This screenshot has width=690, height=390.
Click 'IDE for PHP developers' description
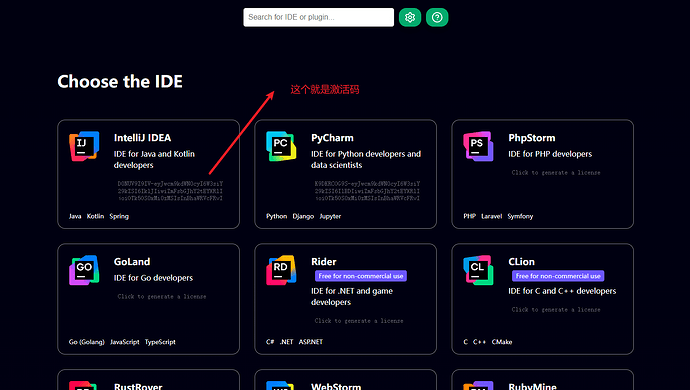pos(550,154)
